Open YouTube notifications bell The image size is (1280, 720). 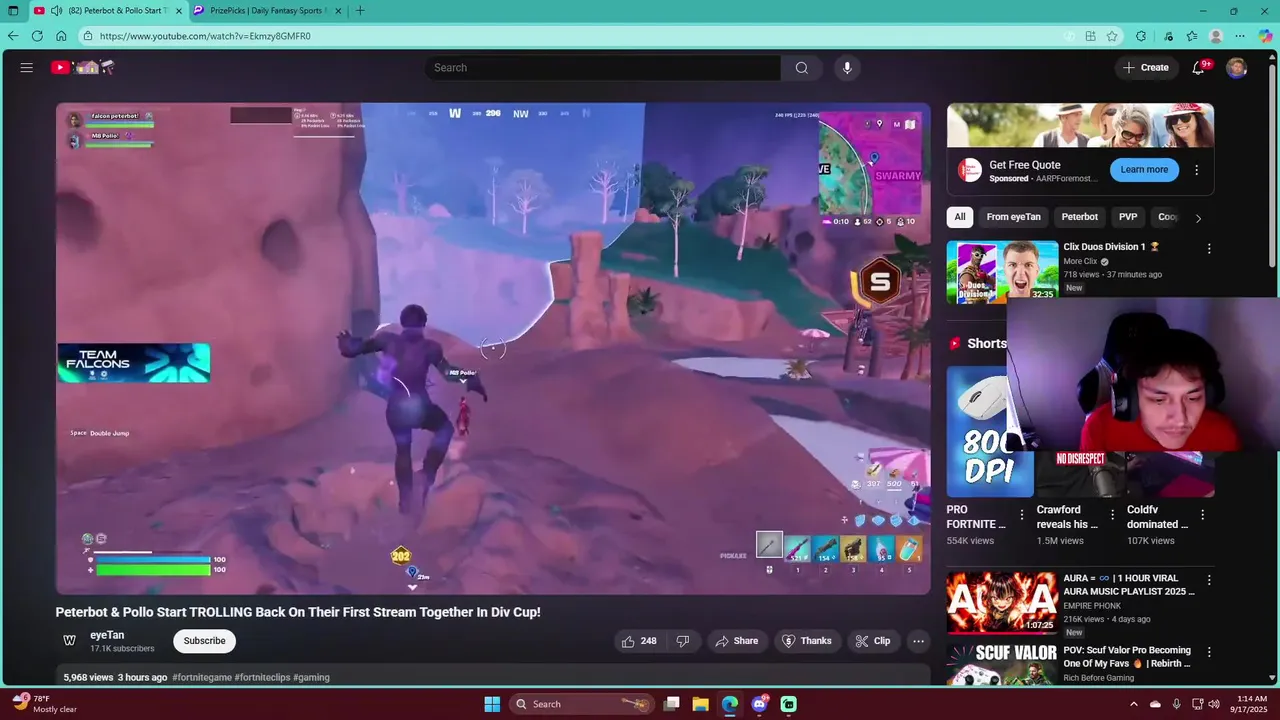1198,67
